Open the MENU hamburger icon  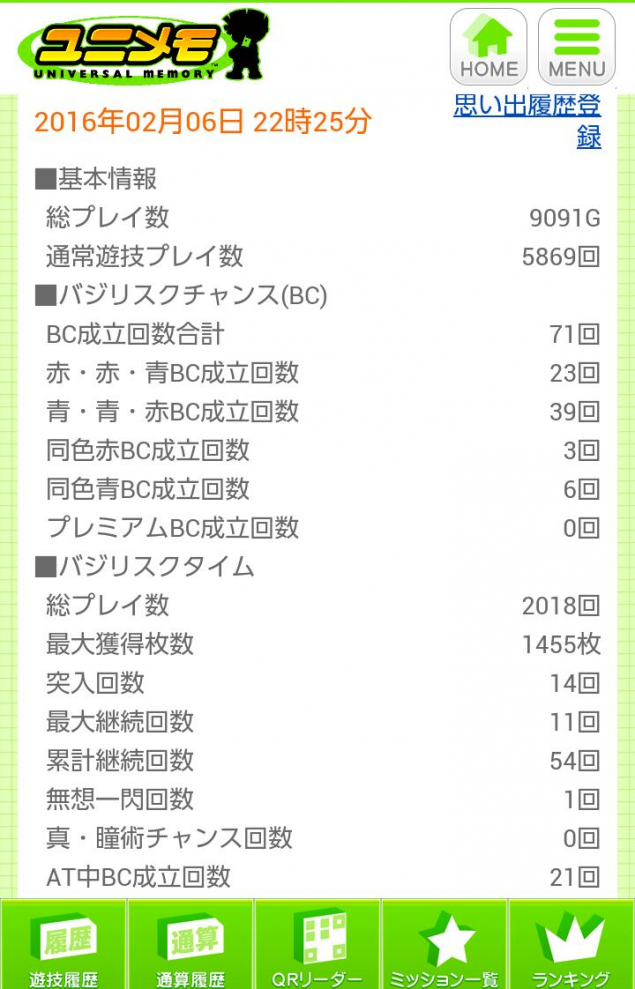click(x=576, y=47)
